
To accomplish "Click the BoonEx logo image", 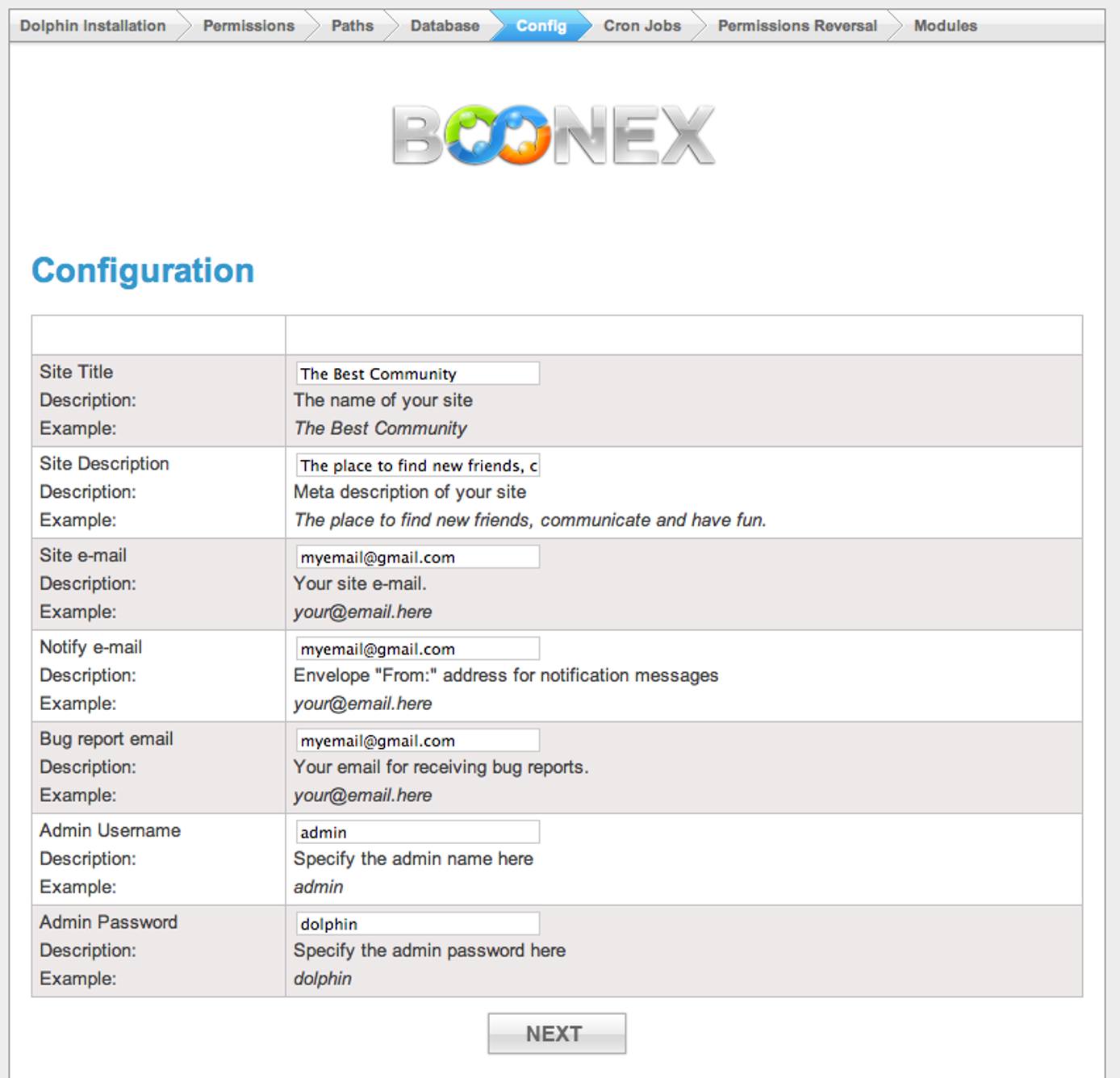I will click(554, 136).
